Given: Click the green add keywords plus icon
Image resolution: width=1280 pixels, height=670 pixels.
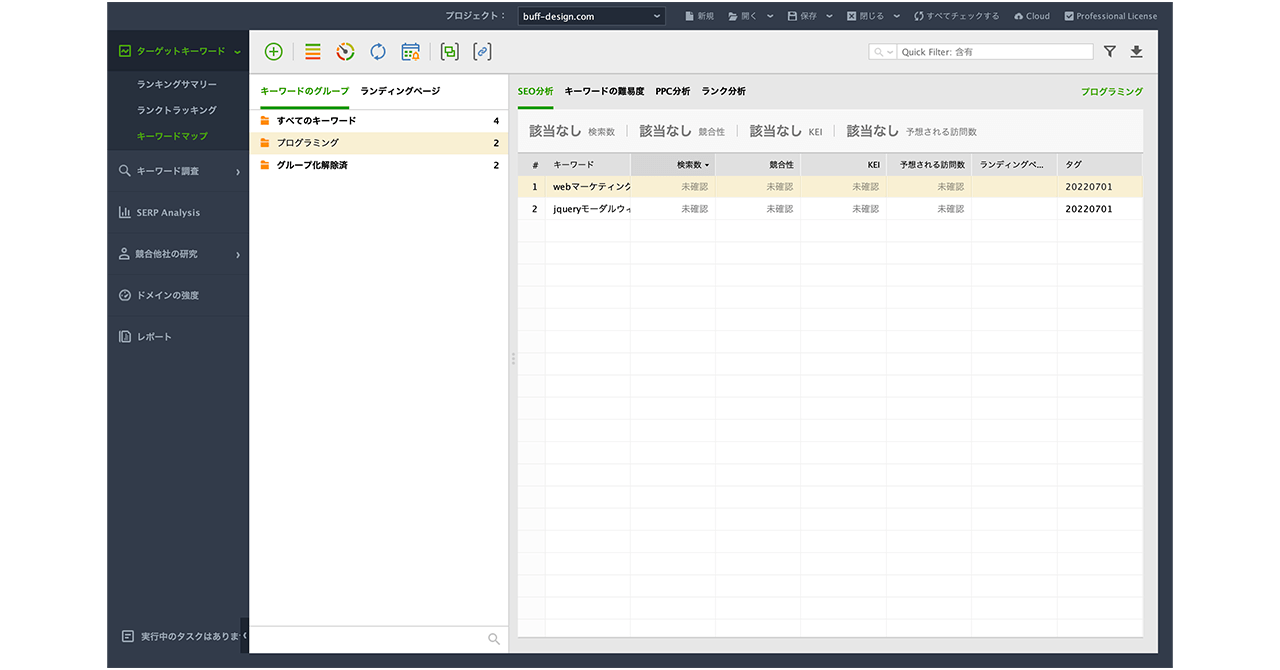Looking at the screenshot, I should (273, 52).
